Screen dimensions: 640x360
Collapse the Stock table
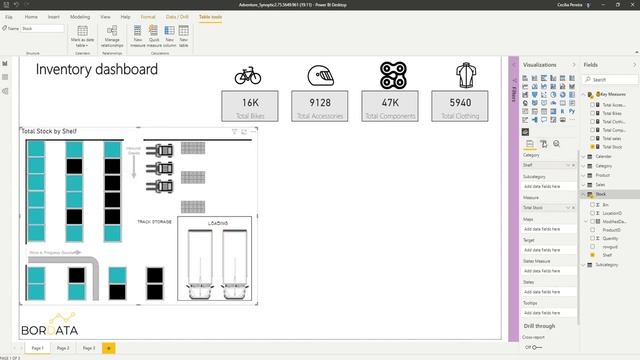584,194
